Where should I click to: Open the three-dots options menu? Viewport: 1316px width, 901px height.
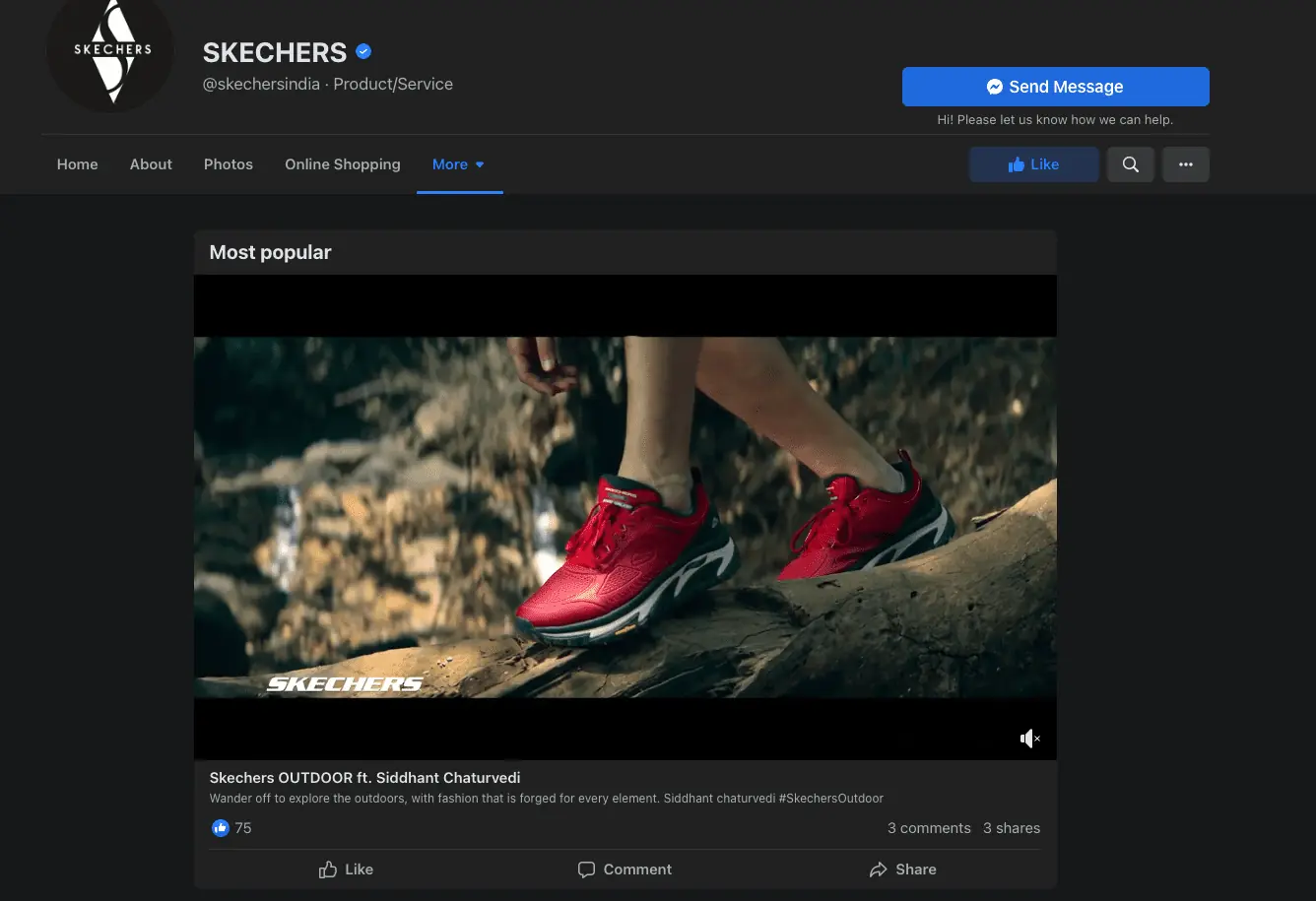(1185, 164)
